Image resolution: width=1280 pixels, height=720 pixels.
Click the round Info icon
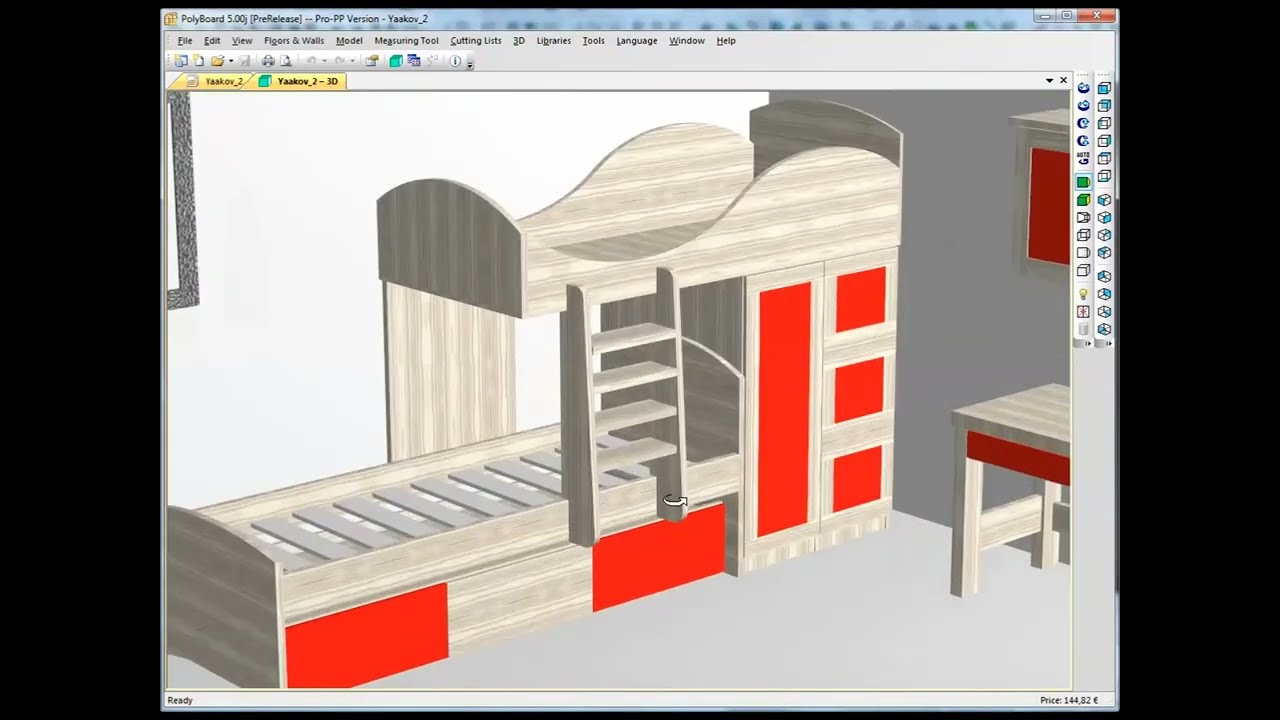[455, 61]
